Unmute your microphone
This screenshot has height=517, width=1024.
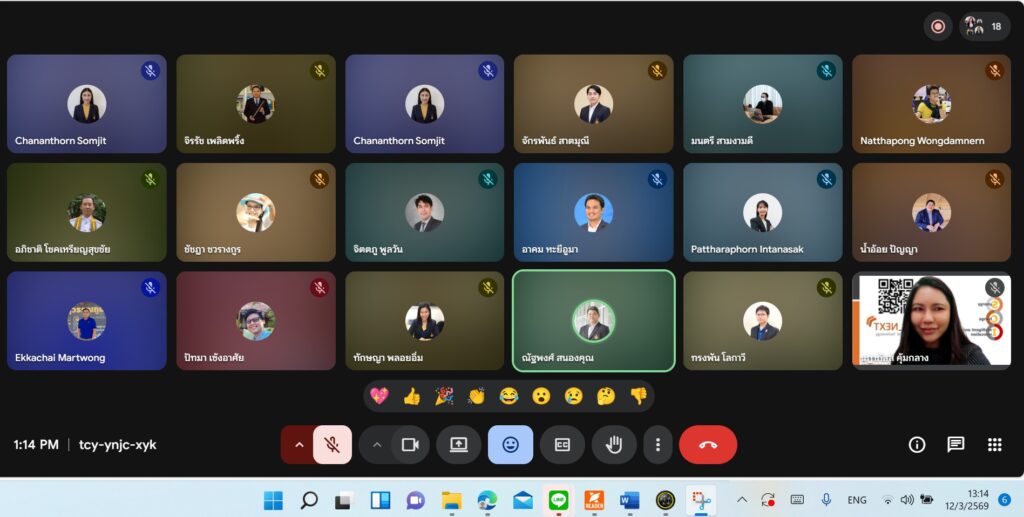(x=332, y=445)
